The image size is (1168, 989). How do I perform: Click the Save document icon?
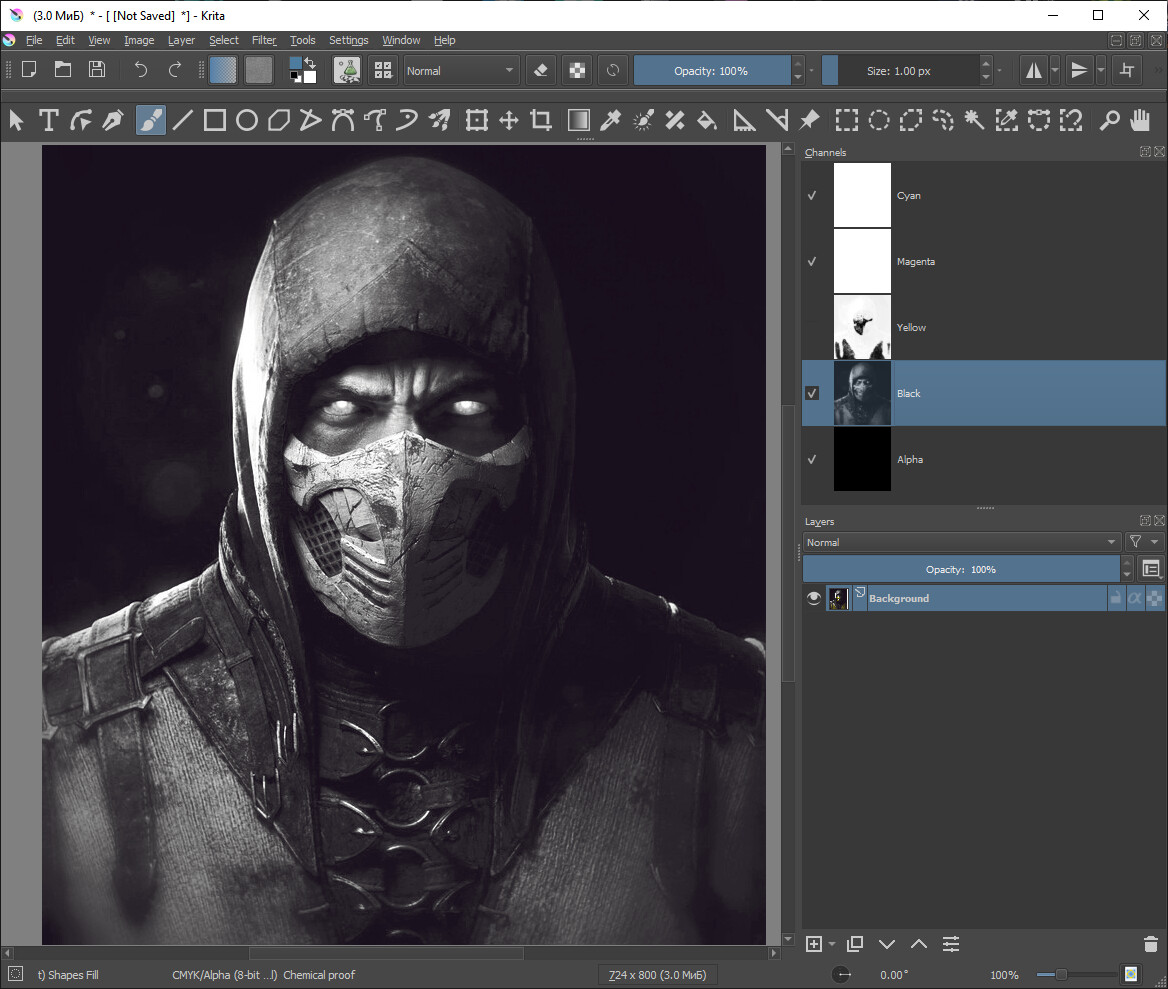(97, 70)
